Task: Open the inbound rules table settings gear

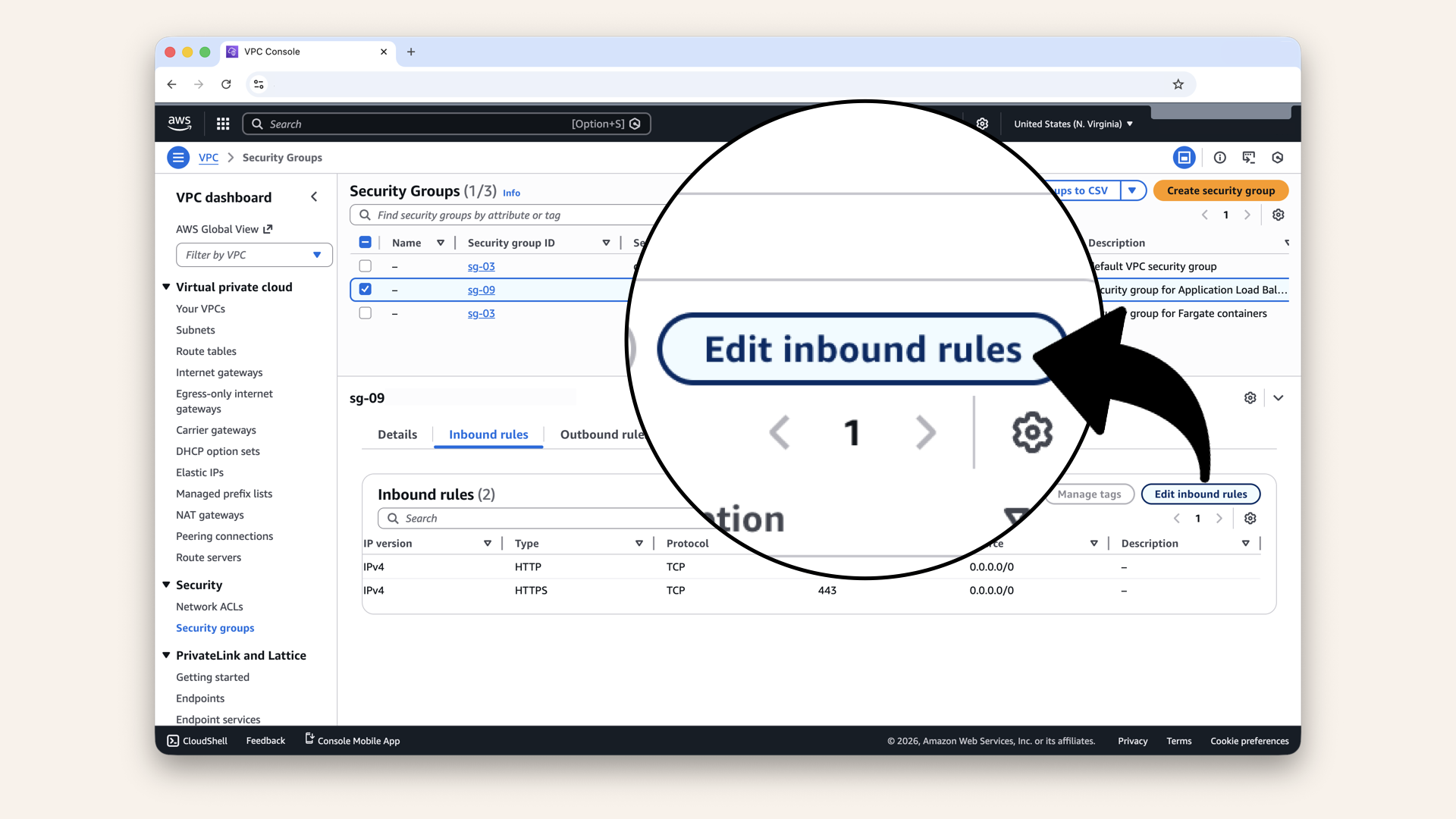Action: 1250,519
